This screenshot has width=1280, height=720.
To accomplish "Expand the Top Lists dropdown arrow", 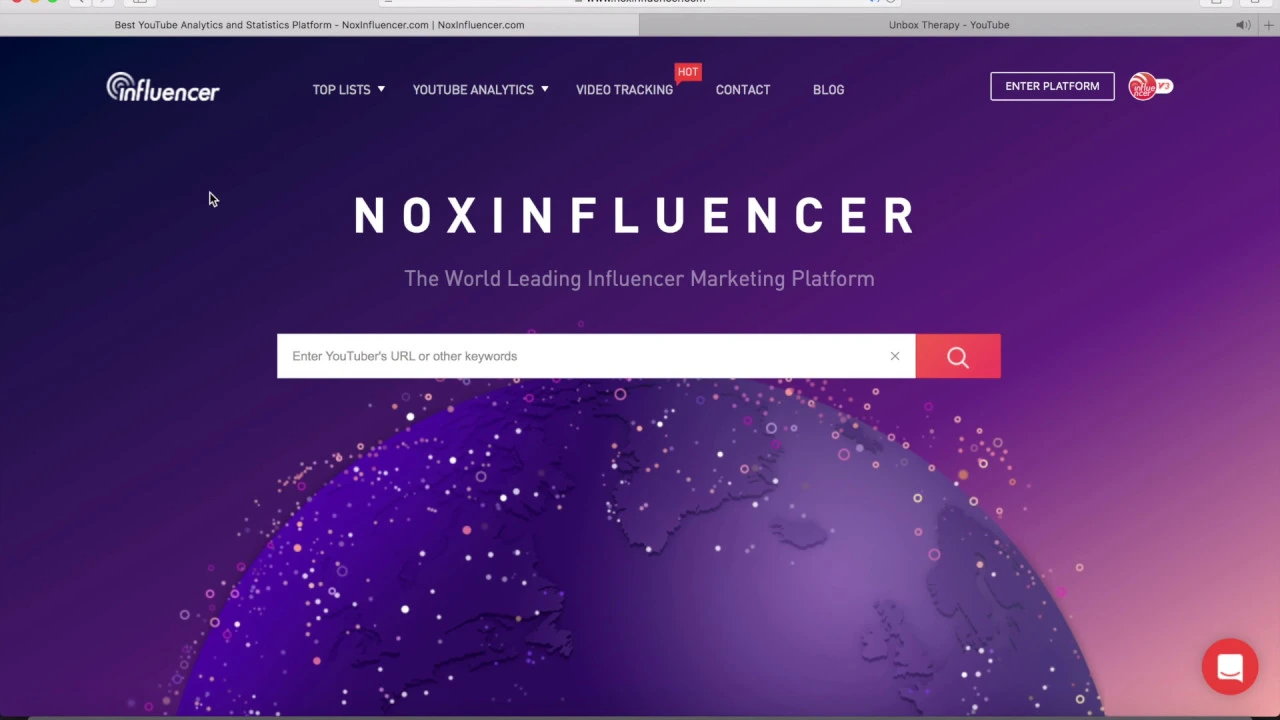I will point(381,89).
